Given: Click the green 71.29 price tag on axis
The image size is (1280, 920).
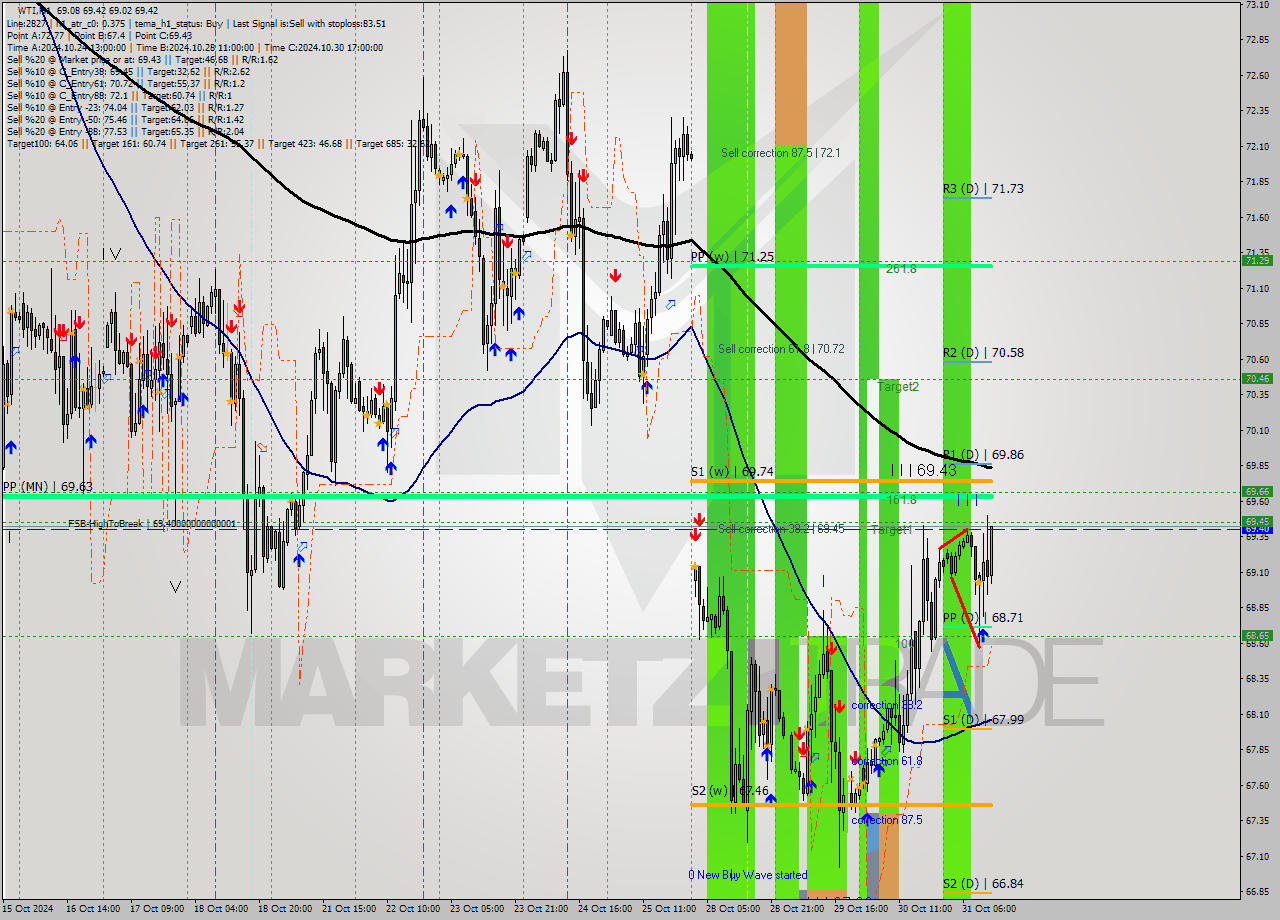Looking at the screenshot, I should click(1257, 260).
